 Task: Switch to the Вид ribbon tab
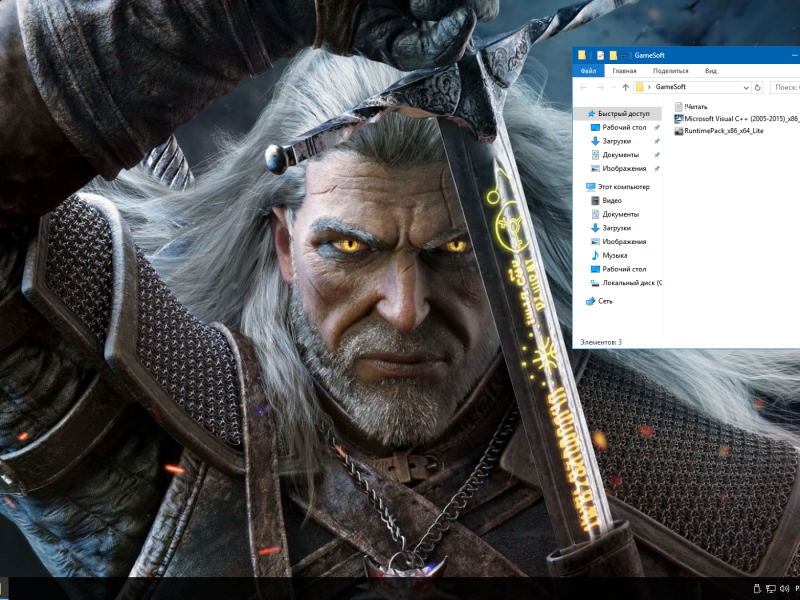click(711, 71)
